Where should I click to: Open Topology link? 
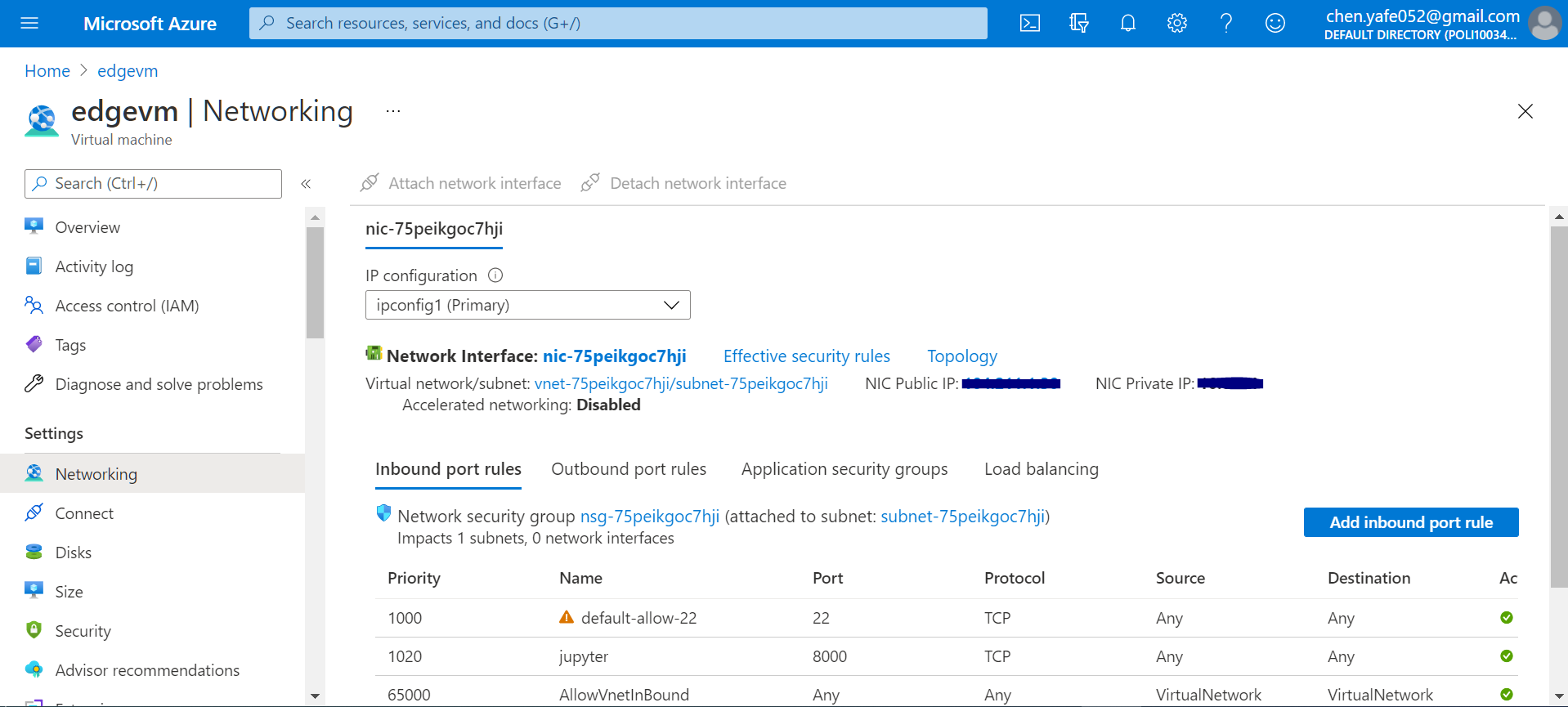coord(962,356)
